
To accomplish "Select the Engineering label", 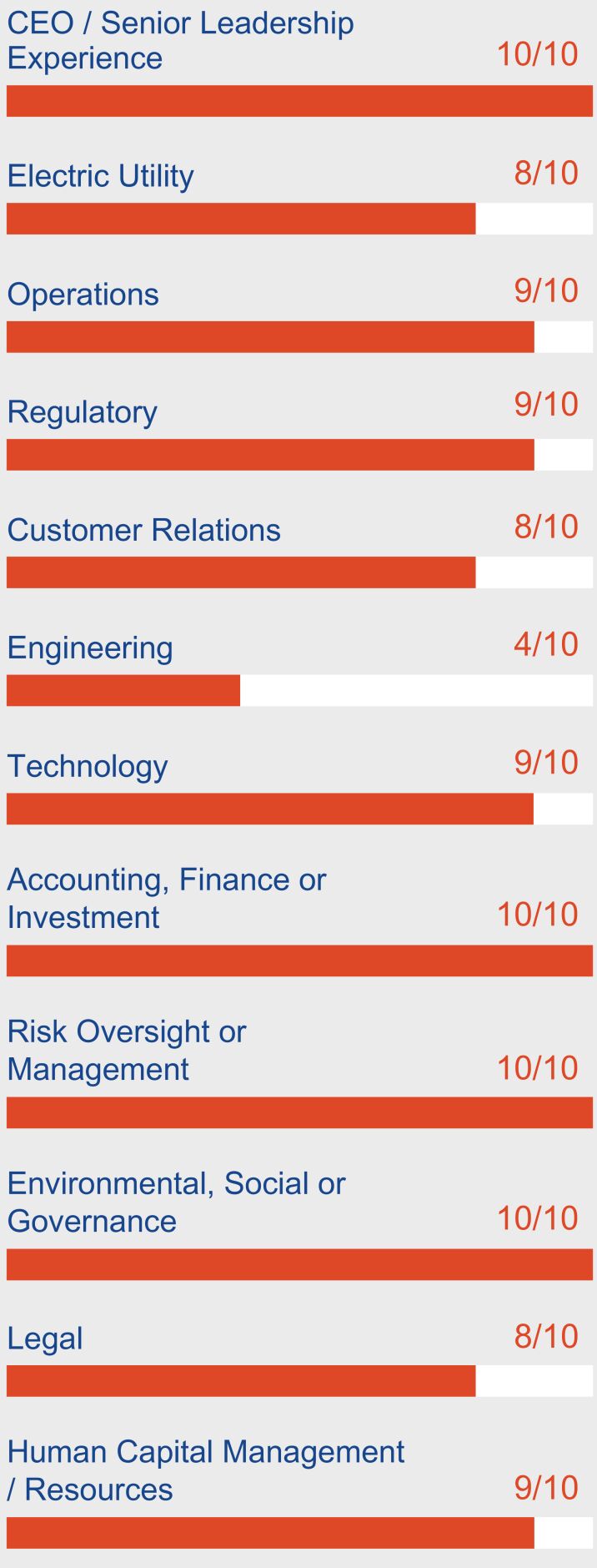I will 90,648.
